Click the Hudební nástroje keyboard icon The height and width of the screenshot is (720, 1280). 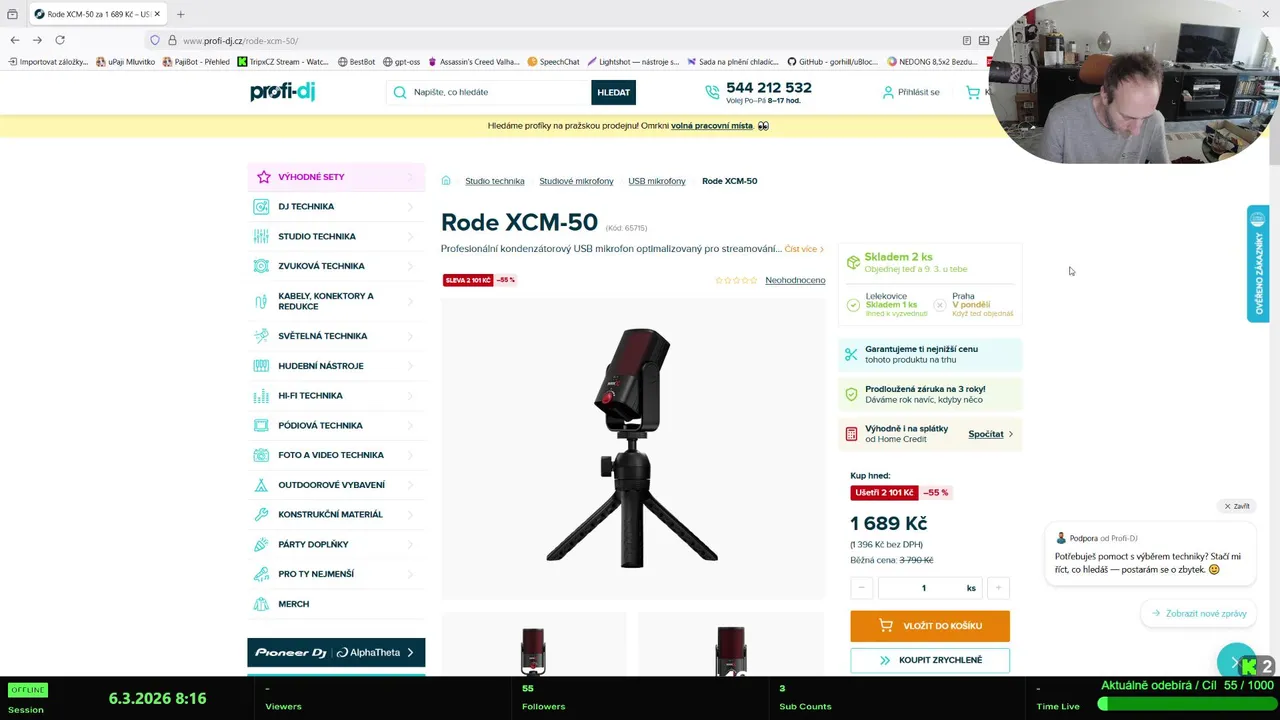coord(261,366)
